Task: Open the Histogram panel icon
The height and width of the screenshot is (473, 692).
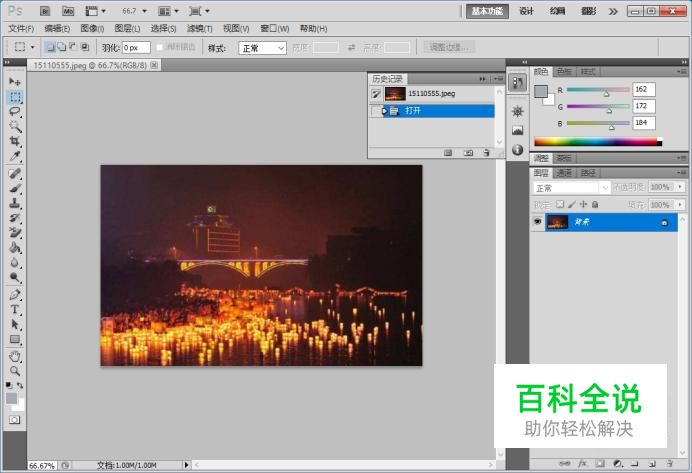Action: tap(517, 130)
